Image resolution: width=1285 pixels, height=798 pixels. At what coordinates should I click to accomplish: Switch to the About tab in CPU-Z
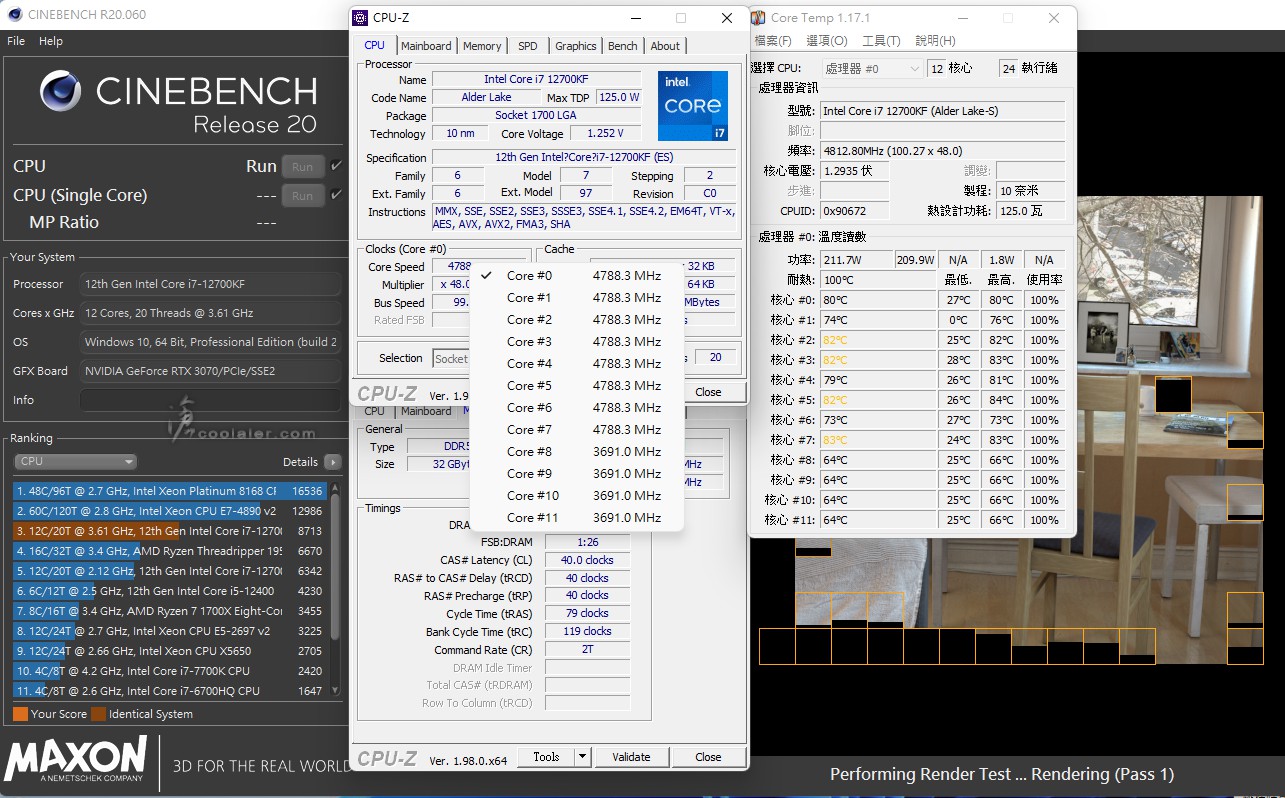[665, 46]
